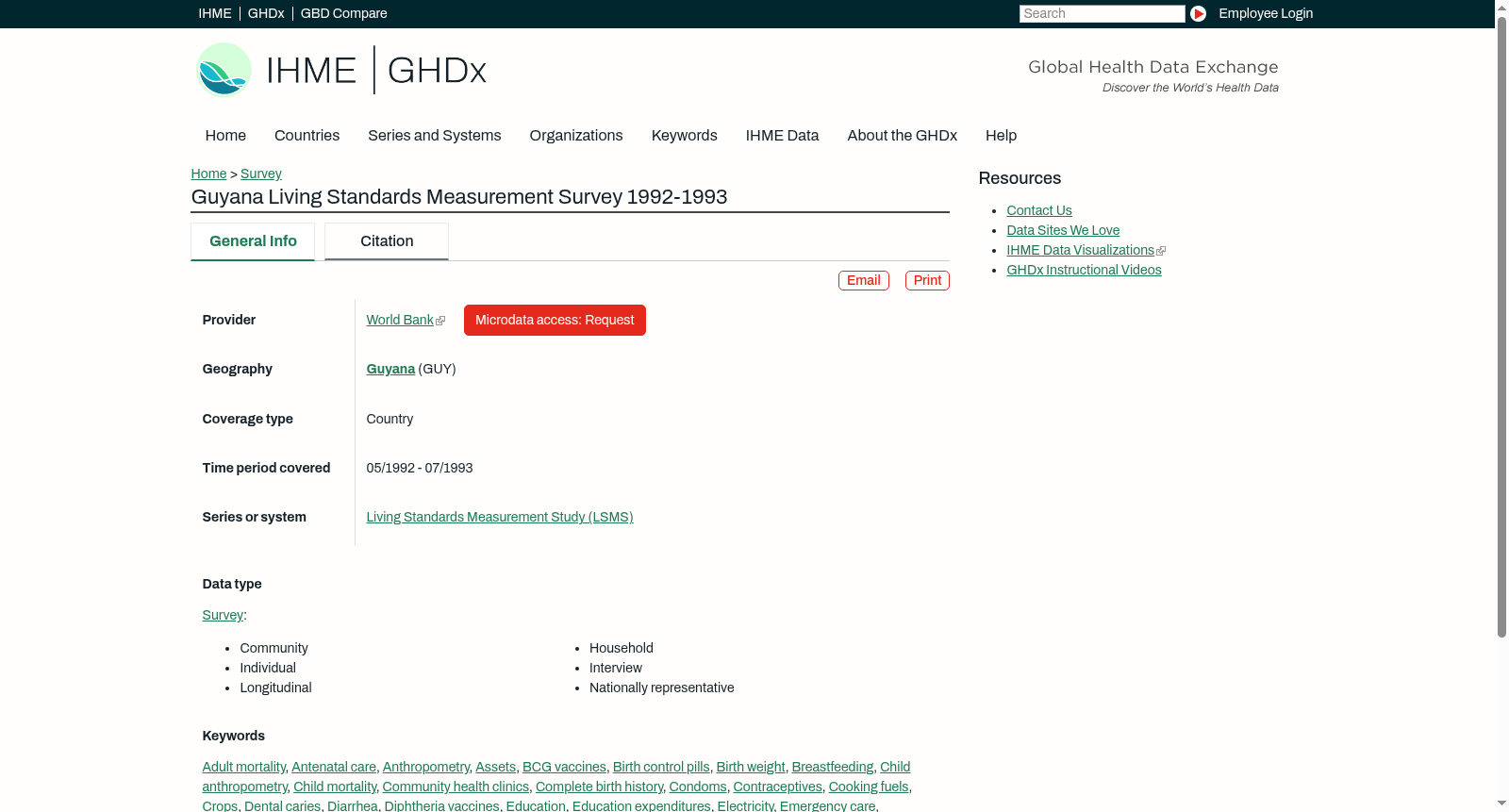Open the Series and Systems menu
The image size is (1509, 812).
click(x=435, y=135)
